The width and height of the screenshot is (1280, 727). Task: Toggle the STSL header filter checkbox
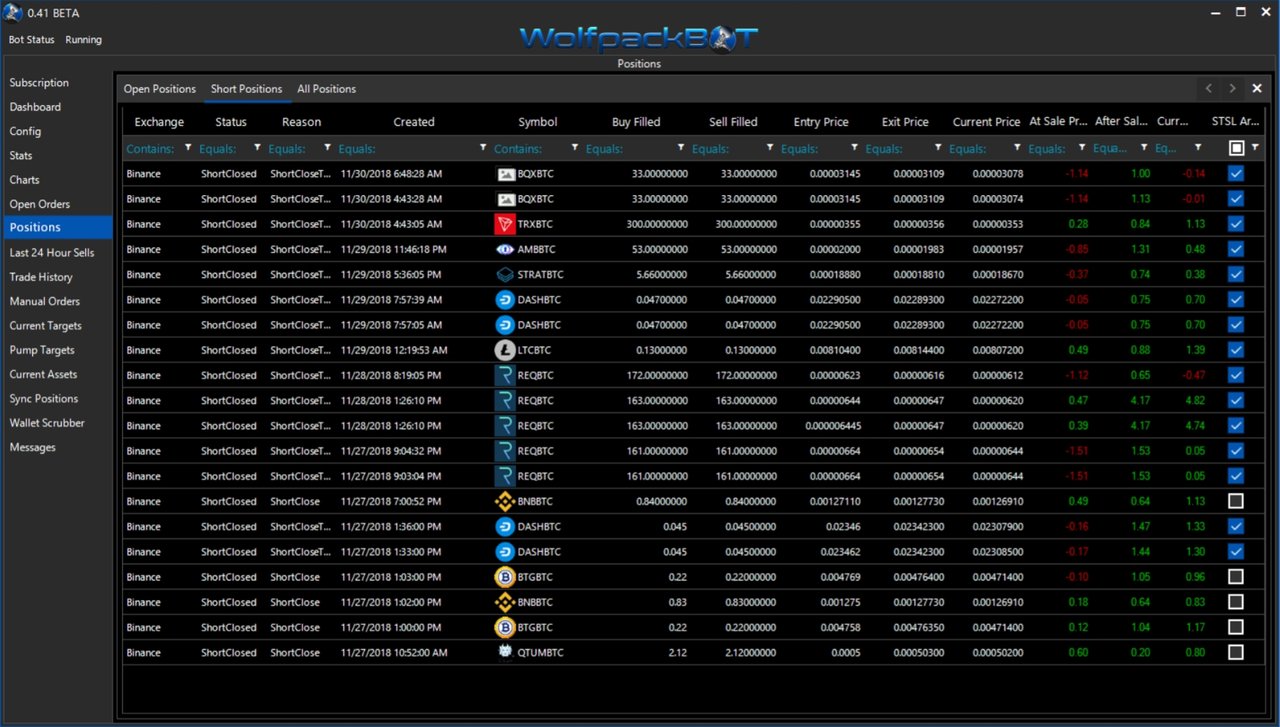pos(1236,148)
